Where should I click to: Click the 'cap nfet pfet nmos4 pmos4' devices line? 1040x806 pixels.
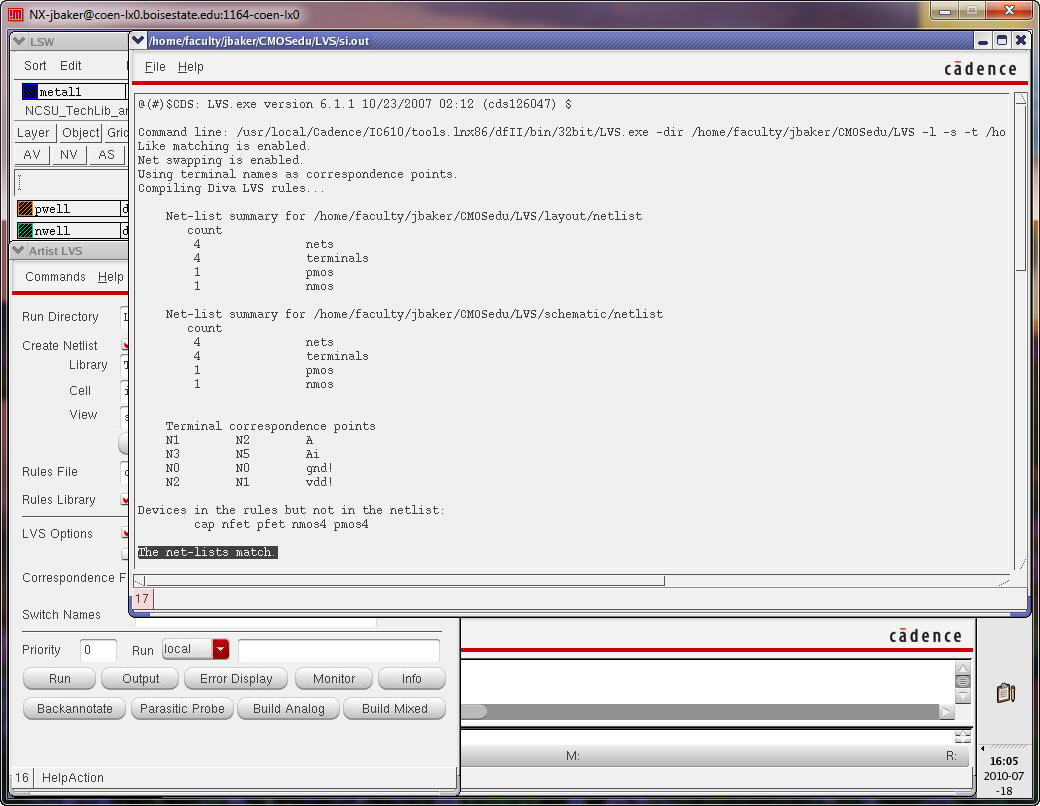(x=281, y=524)
